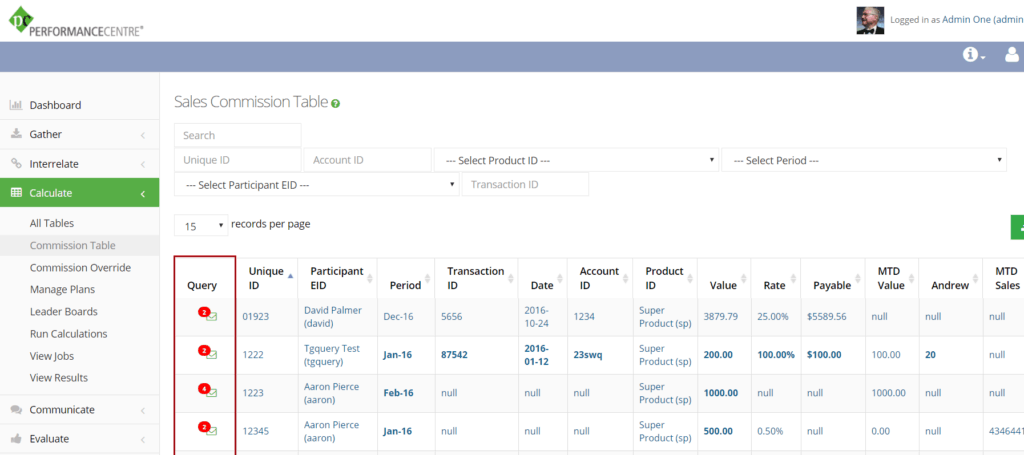Expand the Communicate menu chevron
1024x455 pixels.
pos(142,411)
